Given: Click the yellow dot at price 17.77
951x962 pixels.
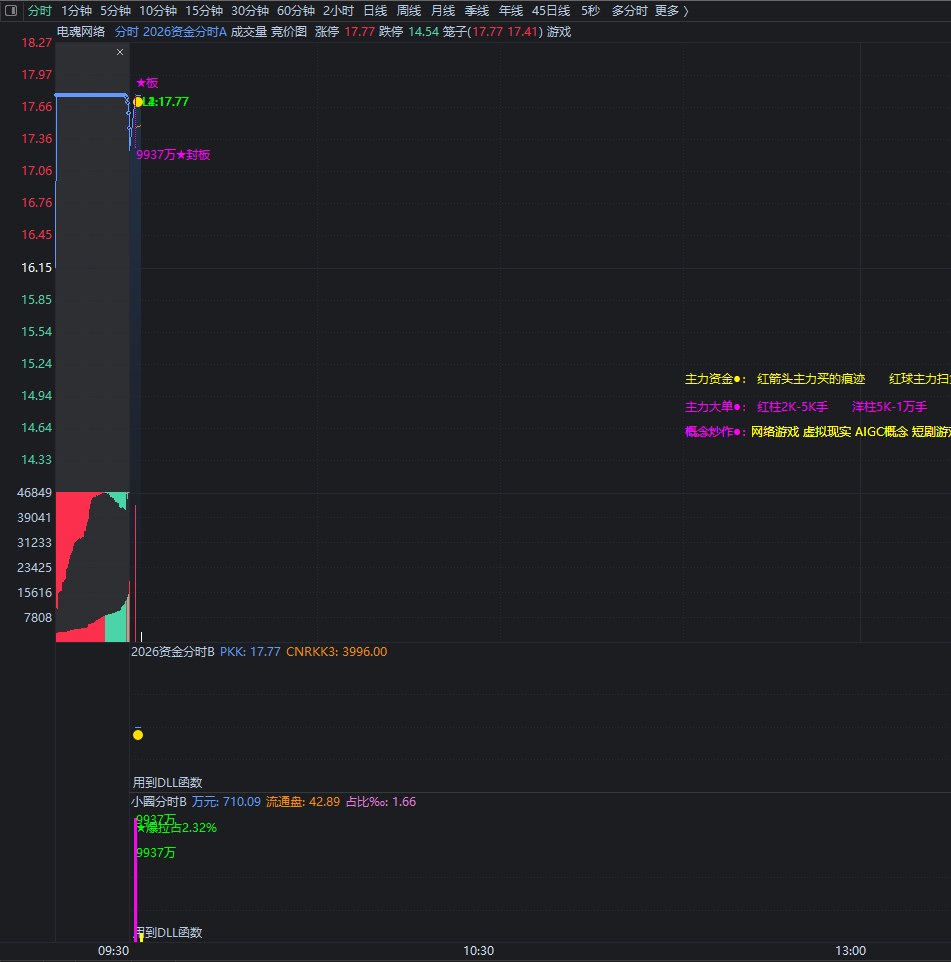Looking at the screenshot, I should (x=138, y=102).
